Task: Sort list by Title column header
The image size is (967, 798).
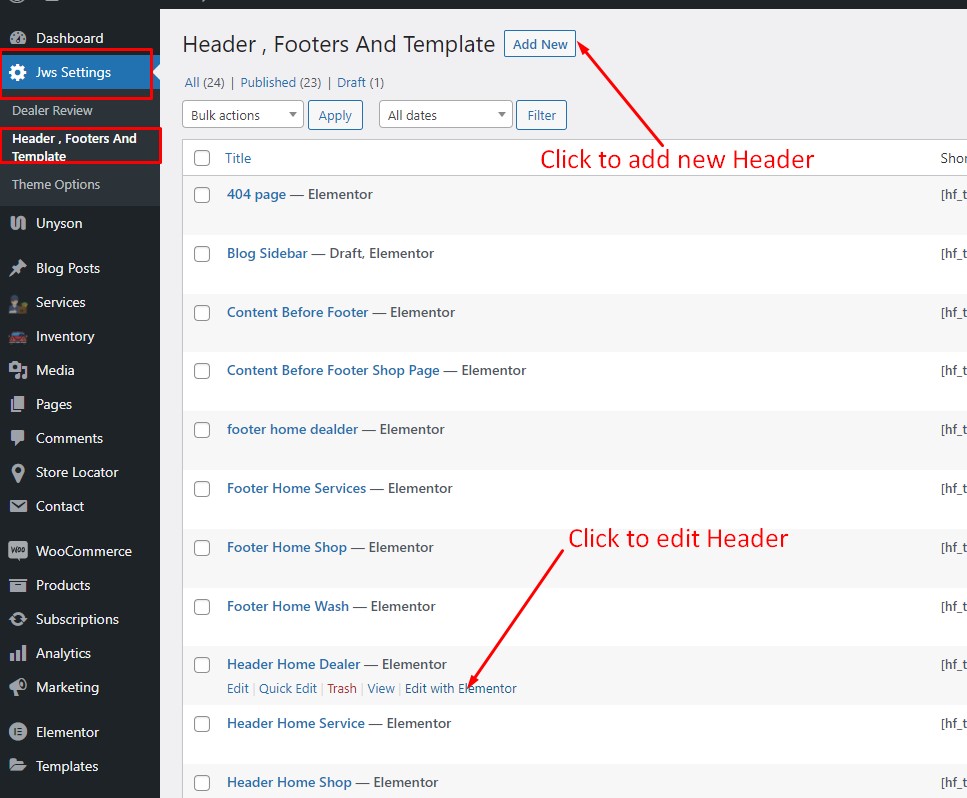Action: click(x=238, y=158)
